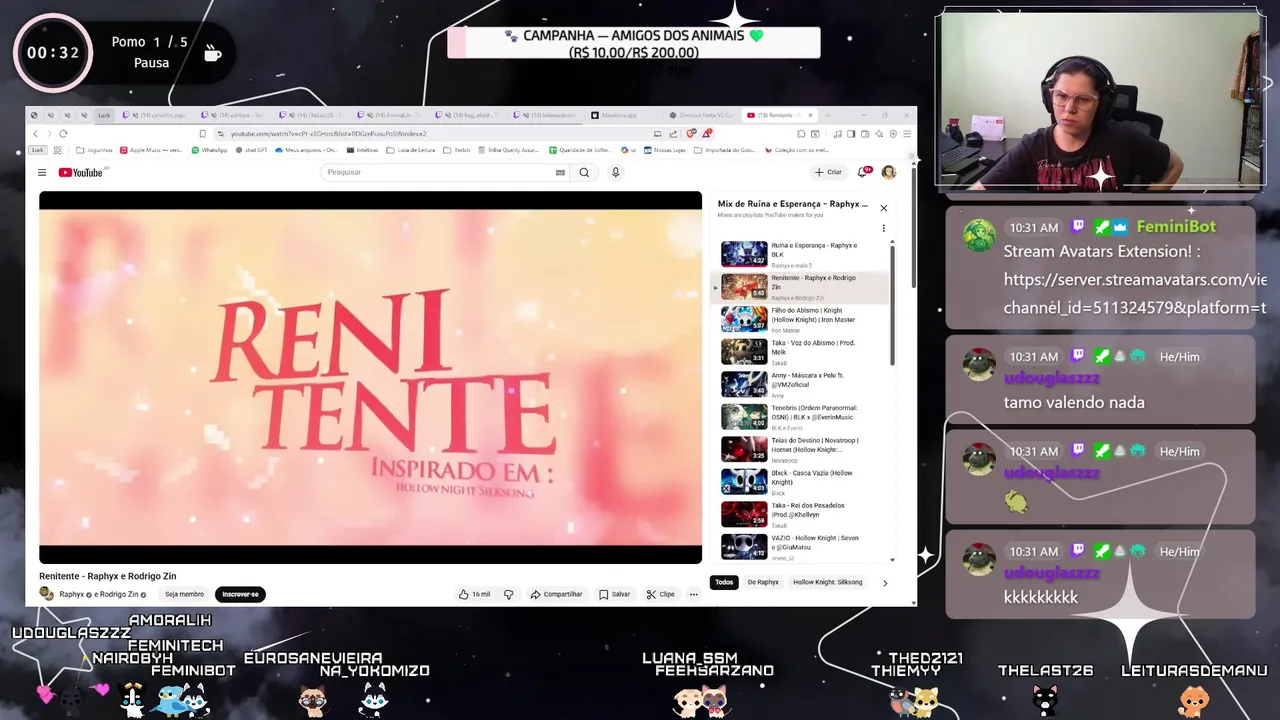
Task: Open the Mix playlist three-dot options
Action: click(883, 228)
